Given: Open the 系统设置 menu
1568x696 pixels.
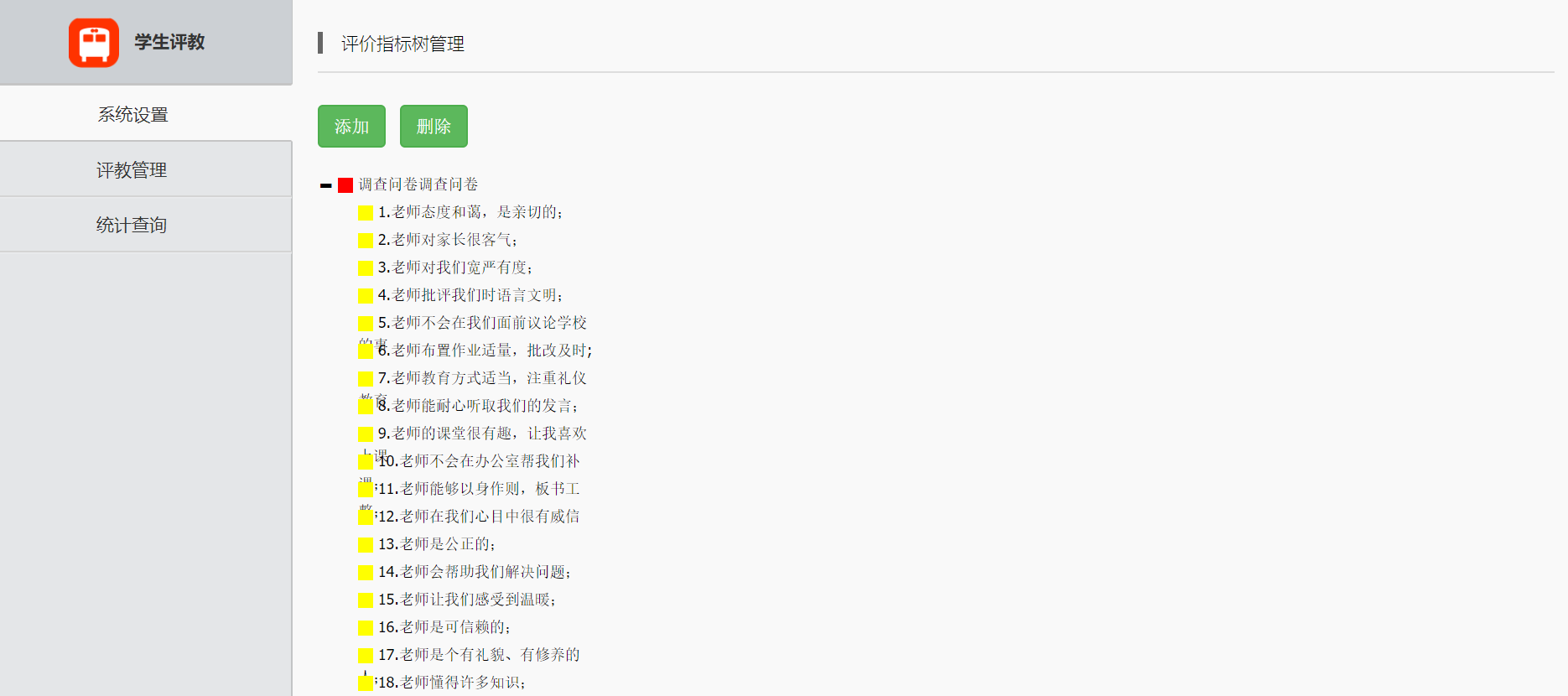Looking at the screenshot, I should (133, 114).
